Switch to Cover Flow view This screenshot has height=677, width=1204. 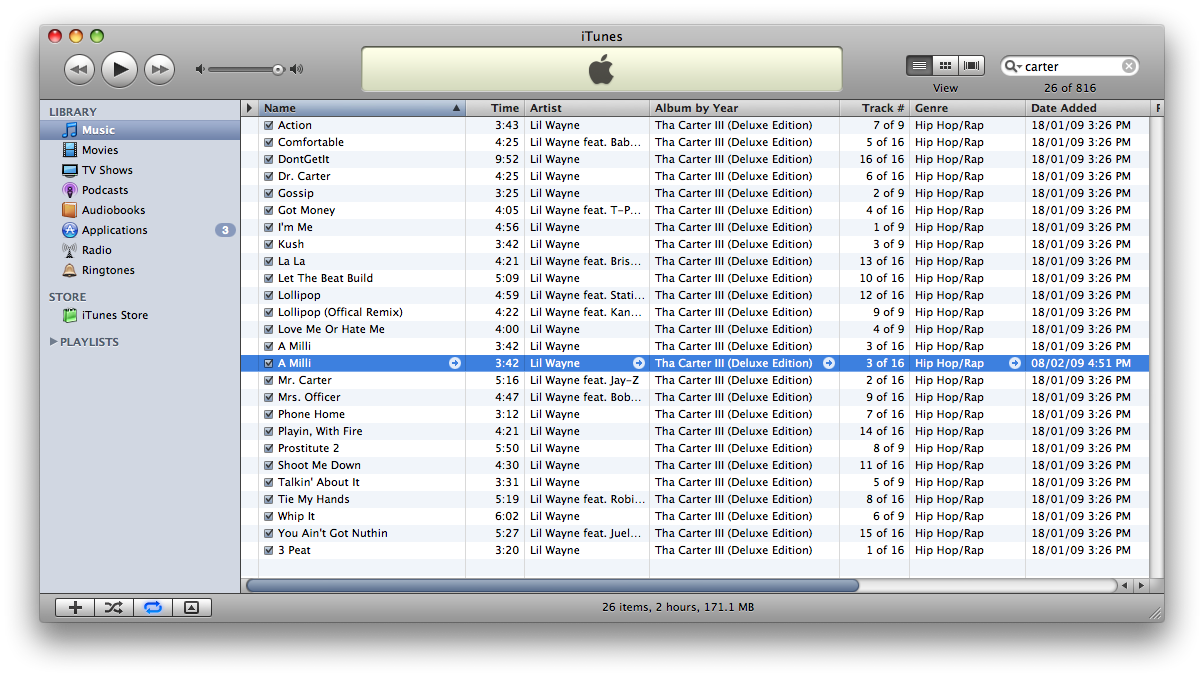pyautogui.click(x=971, y=66)
